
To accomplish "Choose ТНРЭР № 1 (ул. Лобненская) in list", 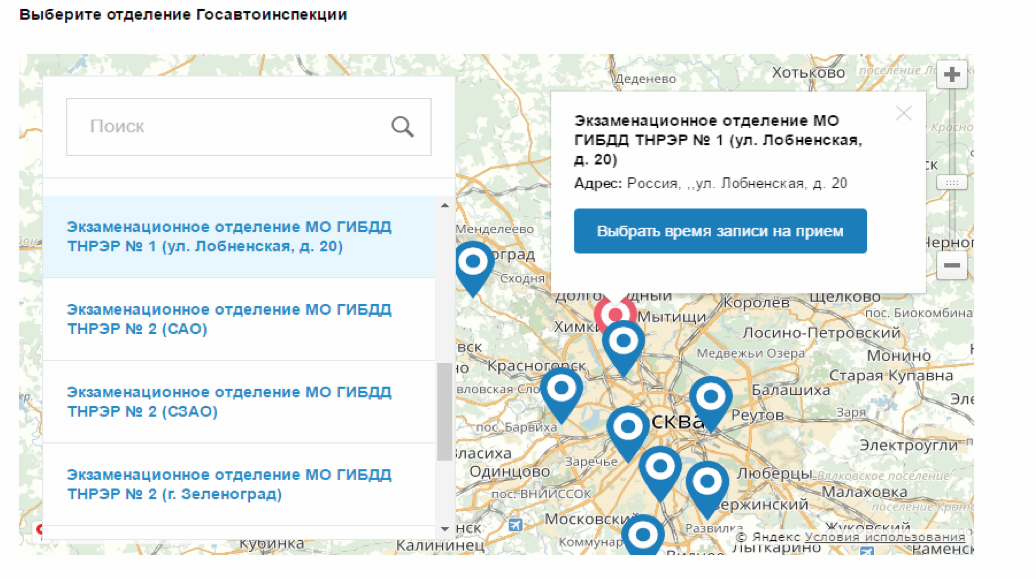I will click(229, 237).
